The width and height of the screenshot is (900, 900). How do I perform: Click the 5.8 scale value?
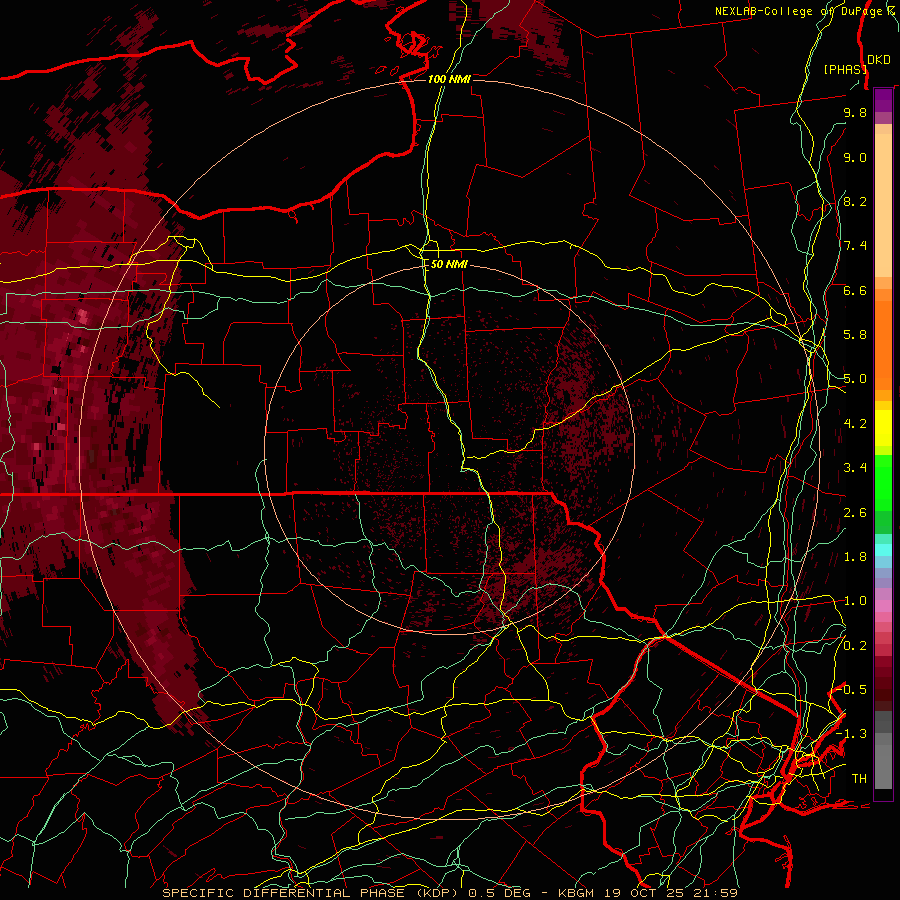coord(855,335)
